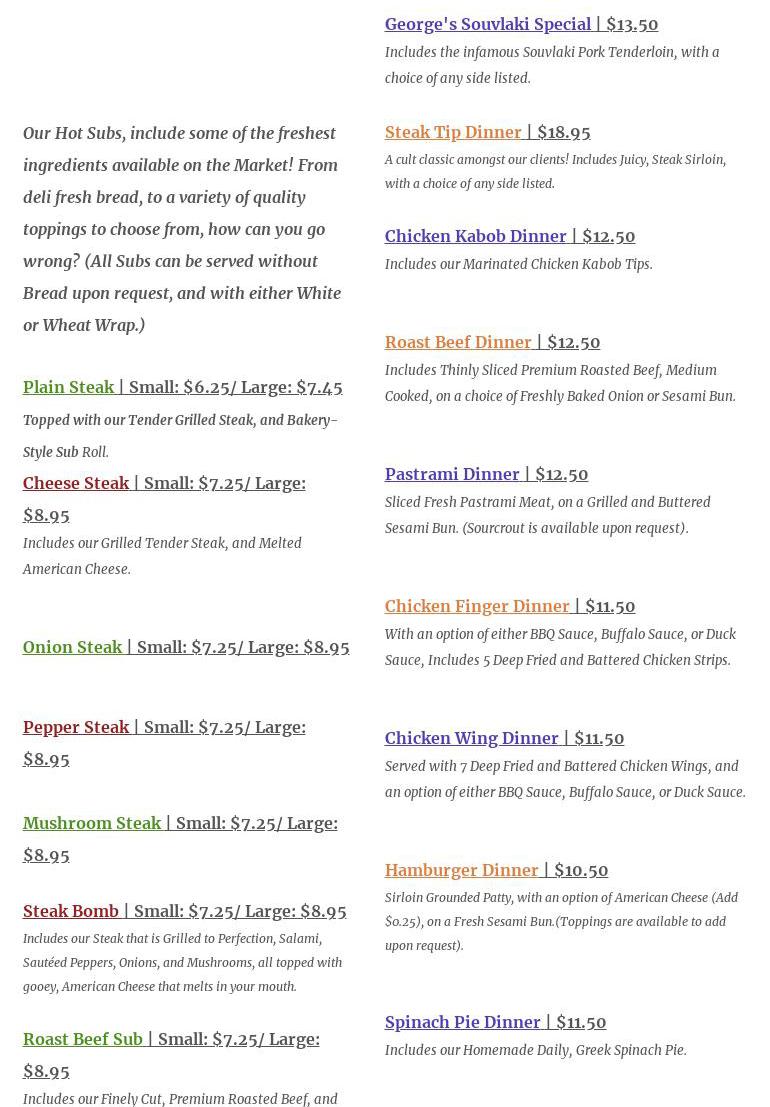Open the Onion Steak sub link
The width and height of the screenshot is (770, 1107).
coord(73,647)
